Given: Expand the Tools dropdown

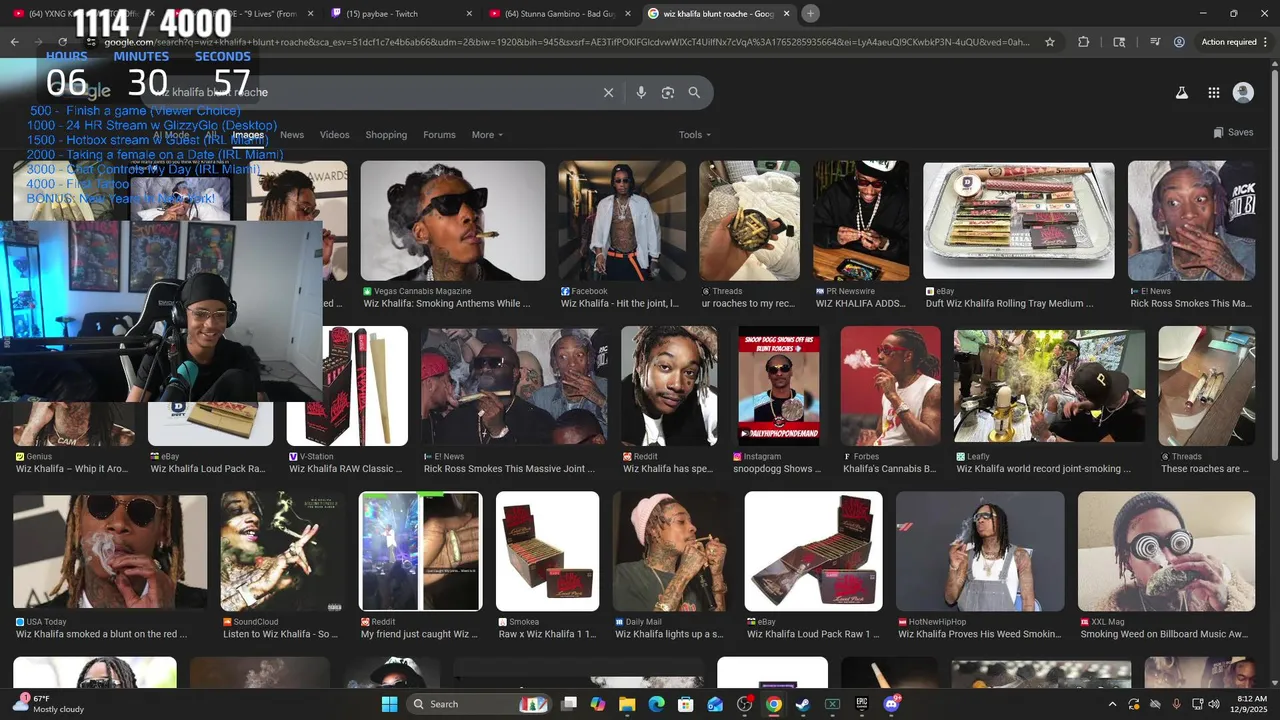Looking at the screenshot, I should pos(695,135).
